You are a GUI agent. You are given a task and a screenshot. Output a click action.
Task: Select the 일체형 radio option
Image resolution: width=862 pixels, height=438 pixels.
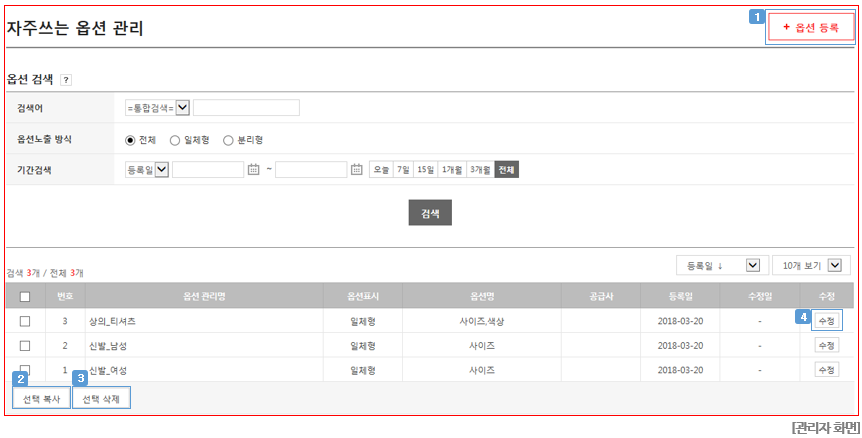click(x=175, y=140)
